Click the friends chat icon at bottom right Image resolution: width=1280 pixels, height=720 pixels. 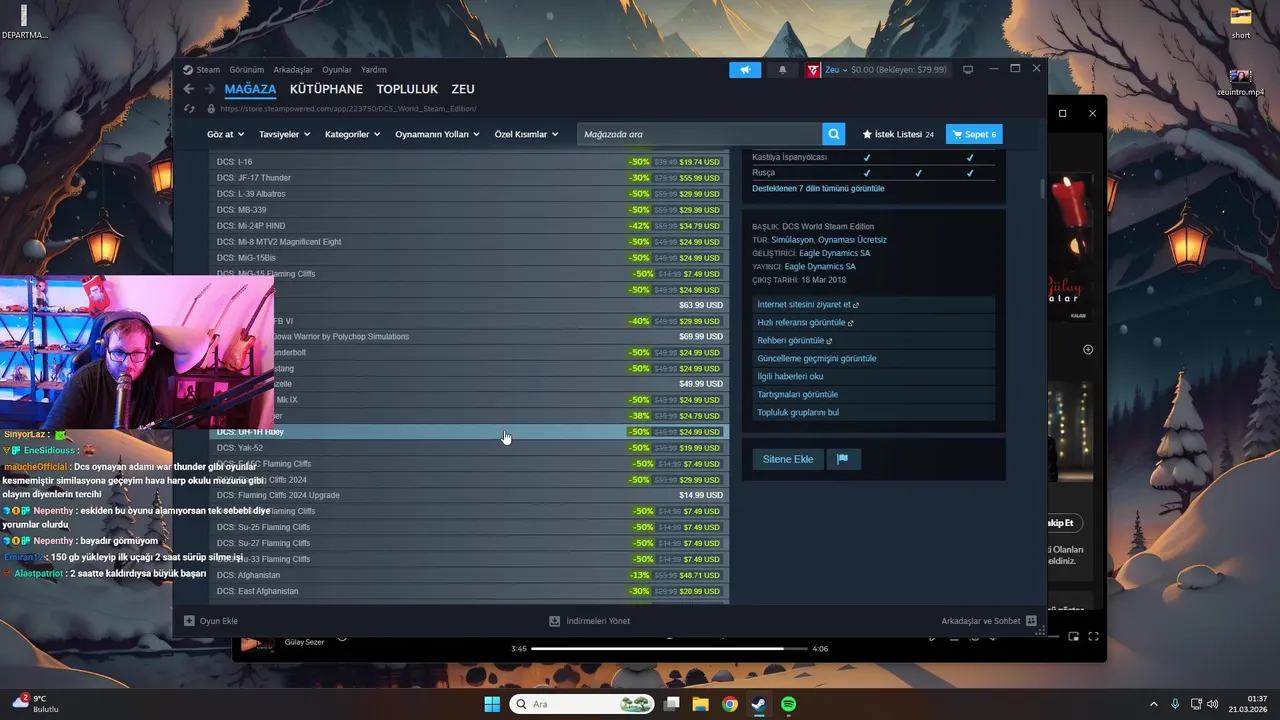click(x=1031, y=621)
